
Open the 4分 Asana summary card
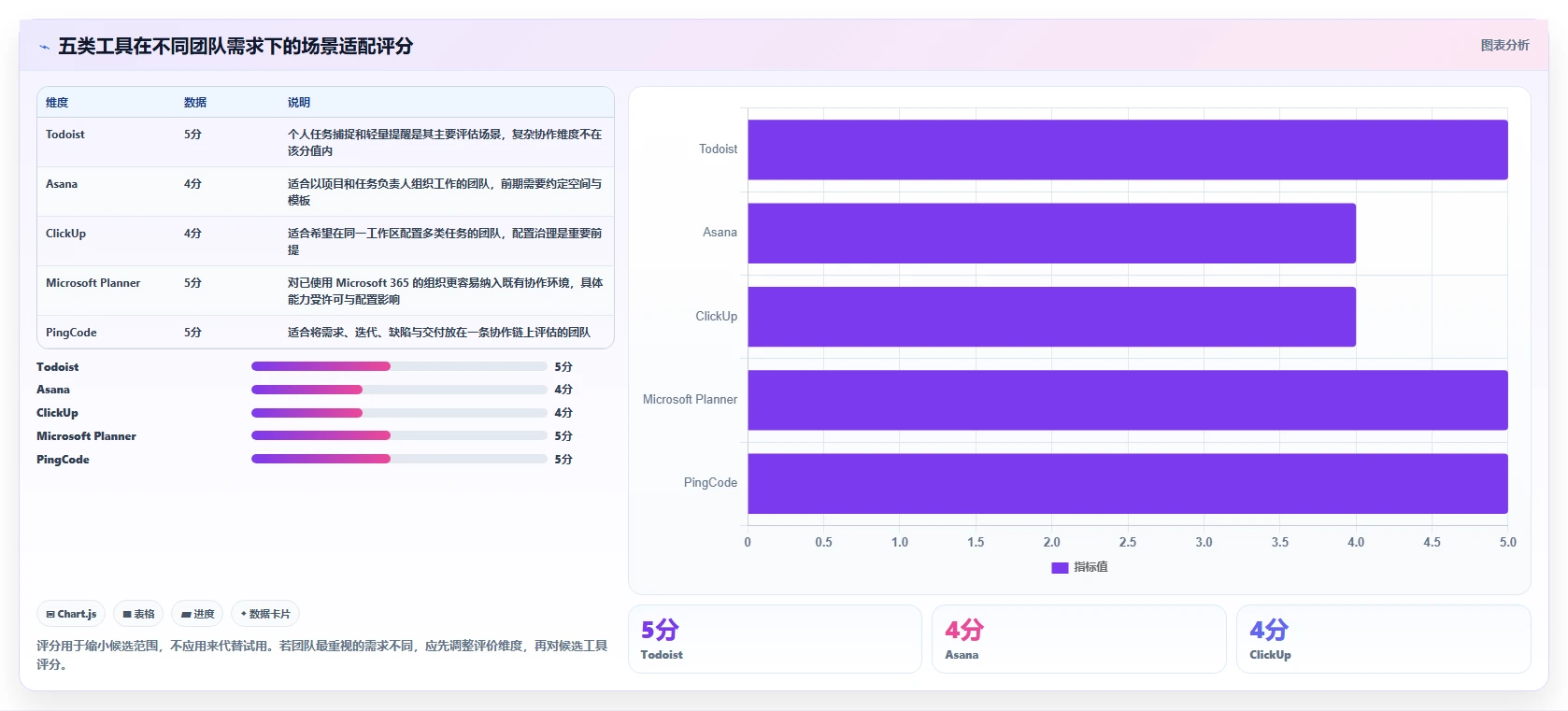pyautogui.click(x=1079, y=639)
